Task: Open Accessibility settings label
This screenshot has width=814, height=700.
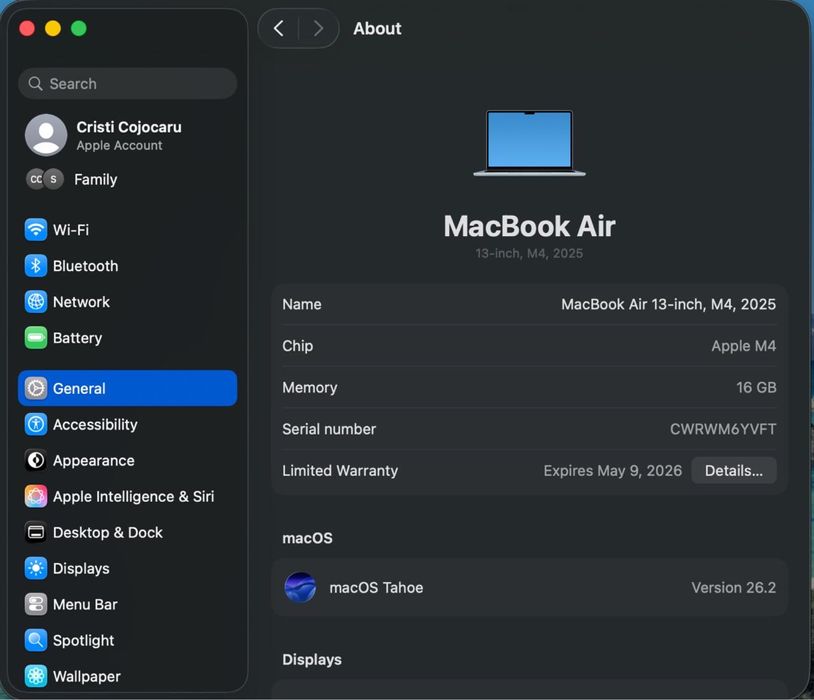Action: coord(95,424)
